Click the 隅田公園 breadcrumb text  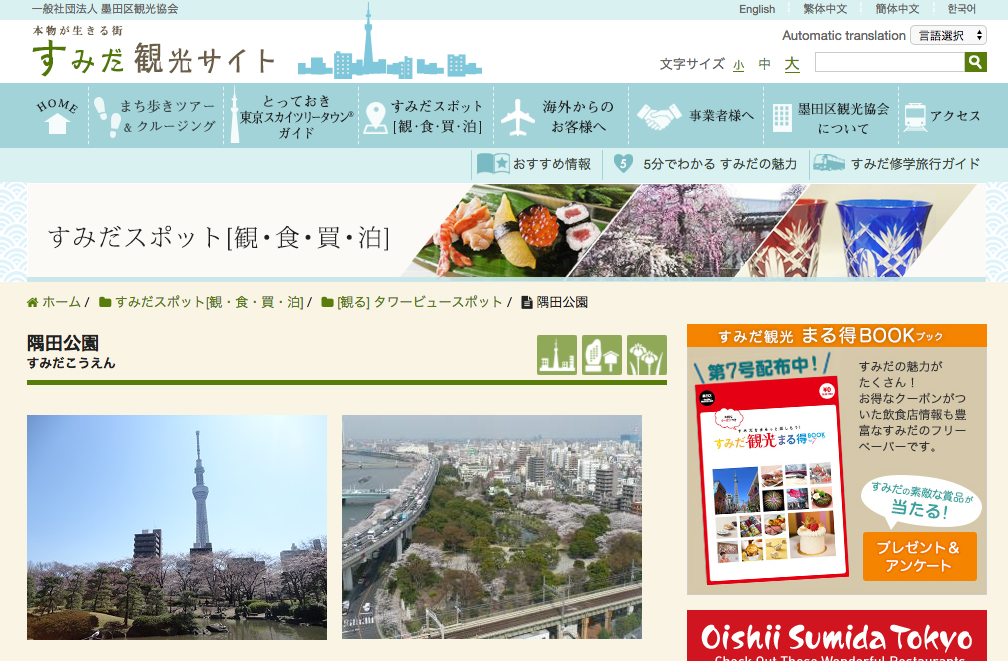[562, 302]
